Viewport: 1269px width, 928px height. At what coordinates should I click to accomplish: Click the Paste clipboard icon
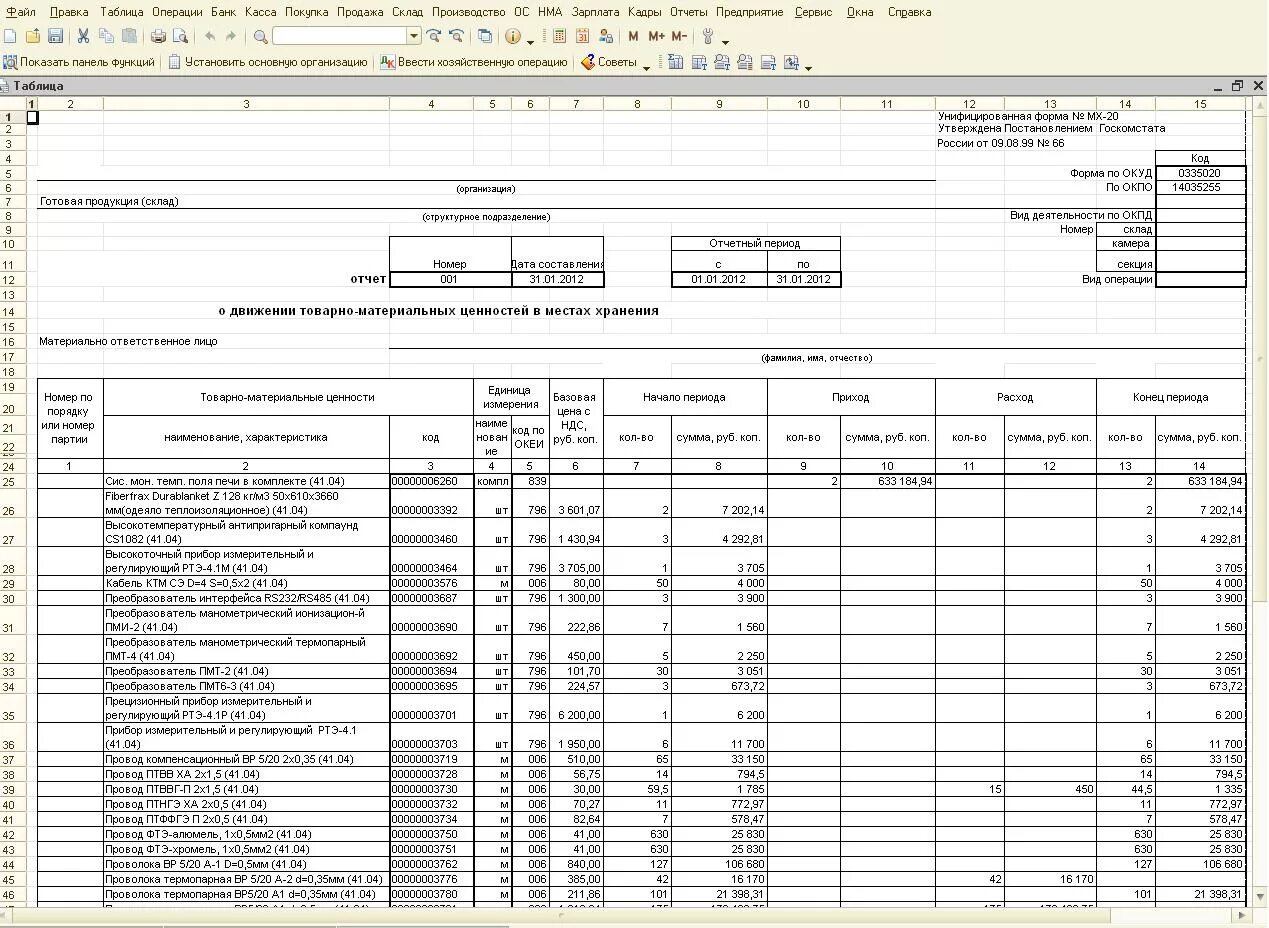(x=129, y=36)
